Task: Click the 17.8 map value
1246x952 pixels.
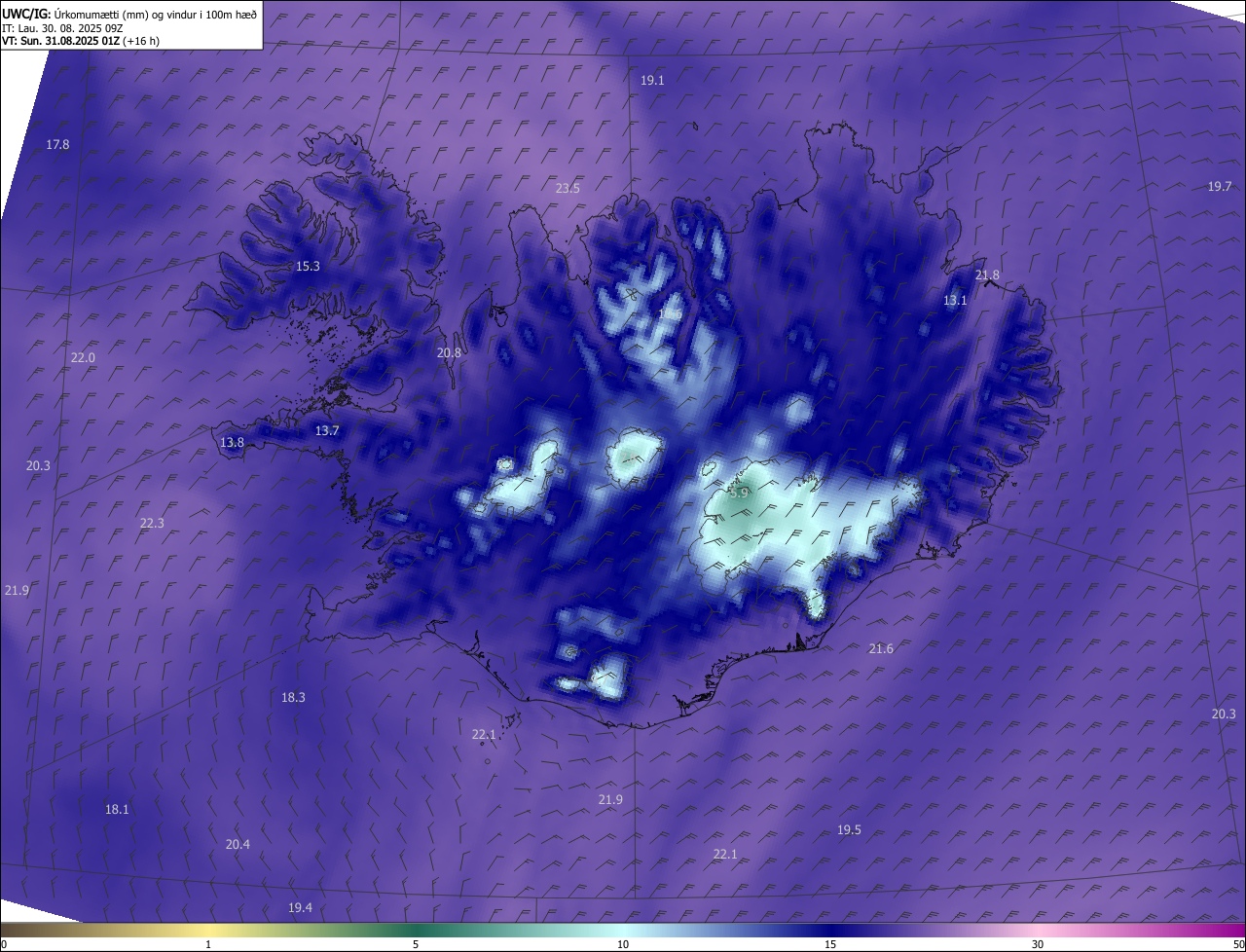Action: coord(58,144)
